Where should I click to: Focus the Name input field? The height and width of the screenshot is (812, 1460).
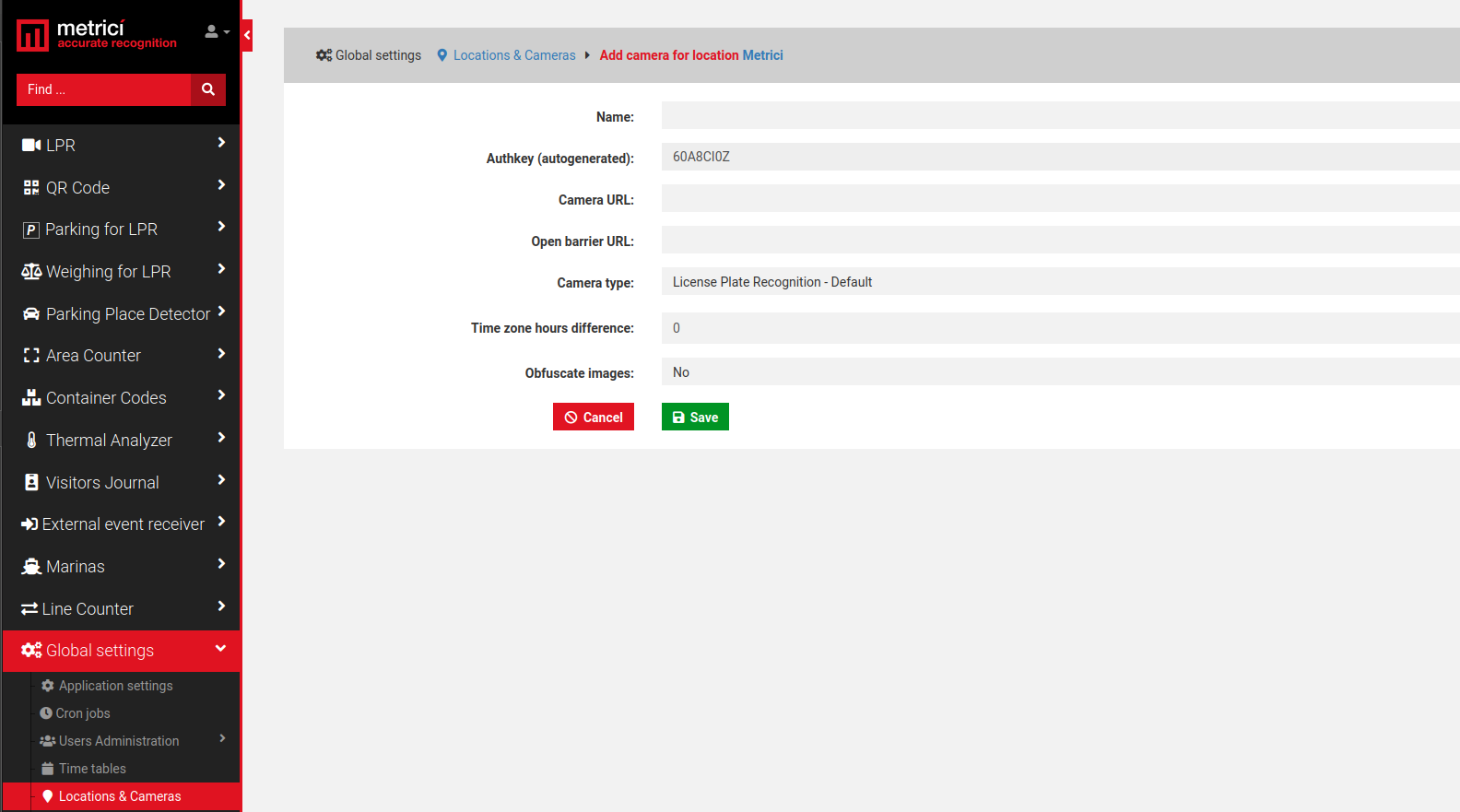tap(1060, 115)
